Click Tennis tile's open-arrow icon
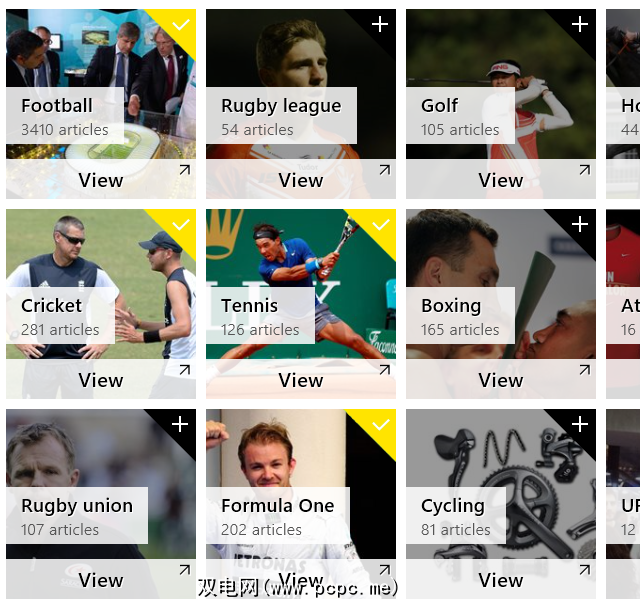The width and height of the screenshot is (640, 611). (x=385, y=370)
